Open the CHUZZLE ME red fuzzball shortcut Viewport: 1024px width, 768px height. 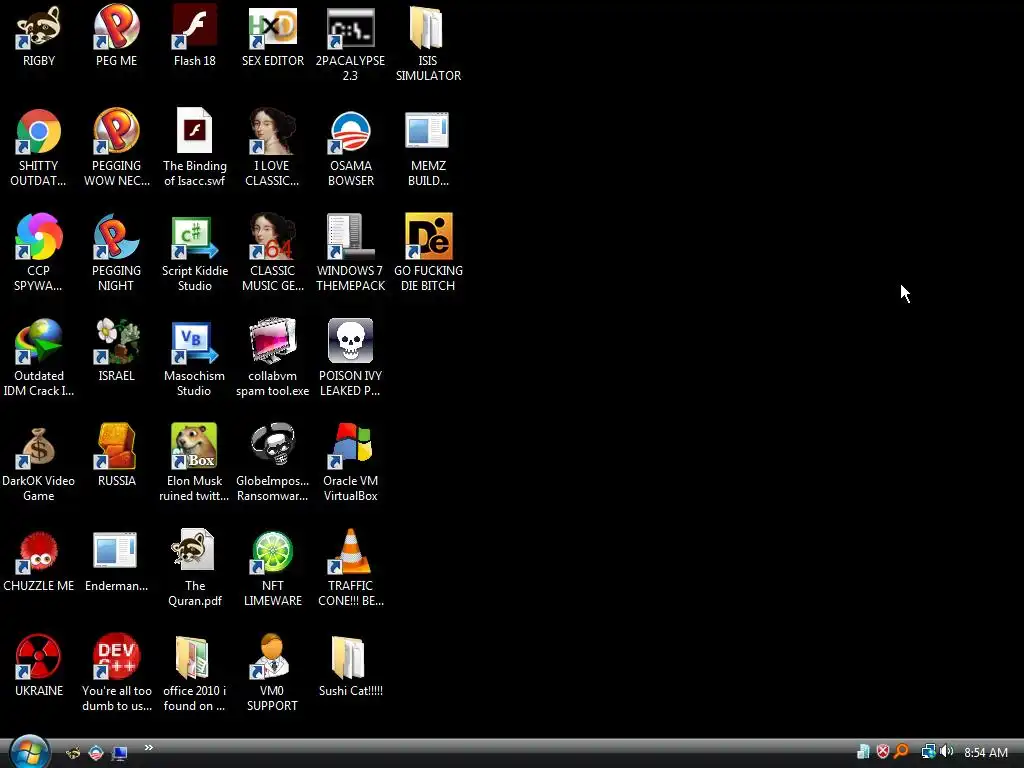click(39, 551)
